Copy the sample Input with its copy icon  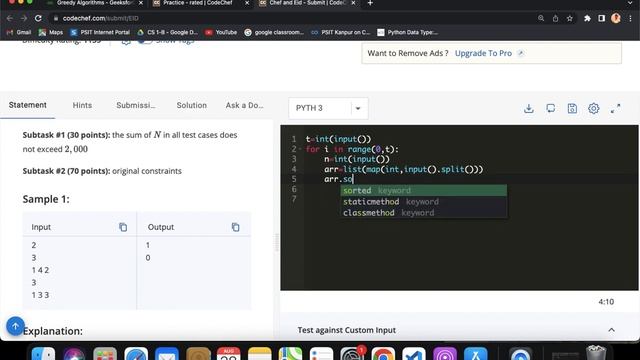(x=123, y=227)
